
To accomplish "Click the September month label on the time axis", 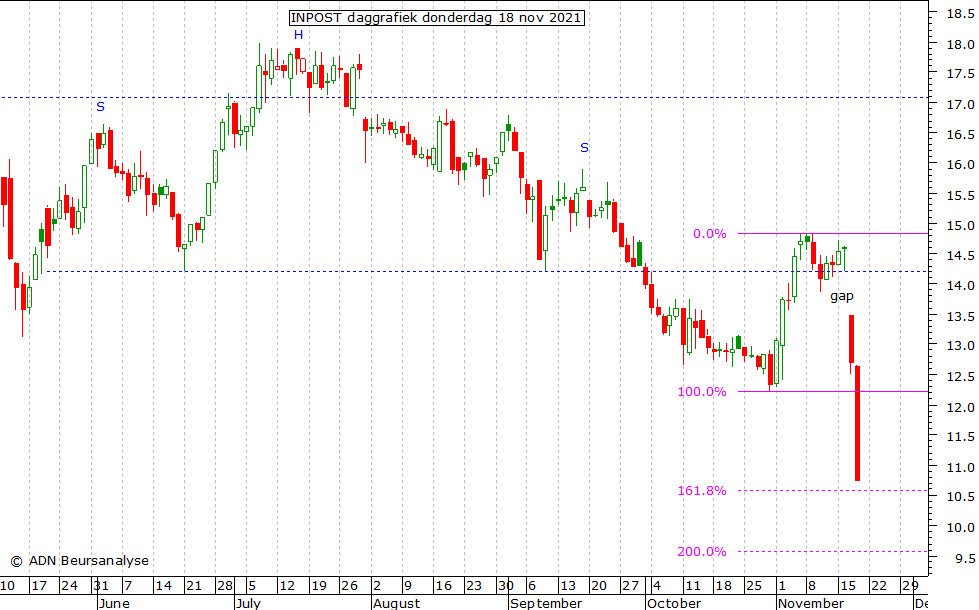I will (x=546, y=603).
